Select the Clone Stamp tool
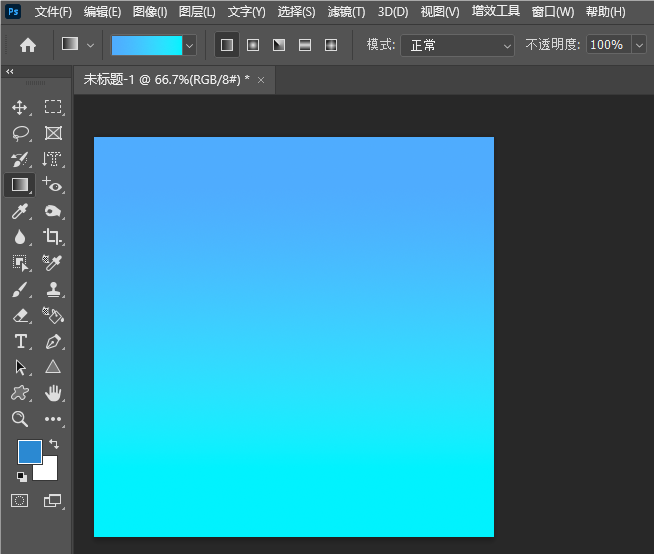 [x=53, y=289]
